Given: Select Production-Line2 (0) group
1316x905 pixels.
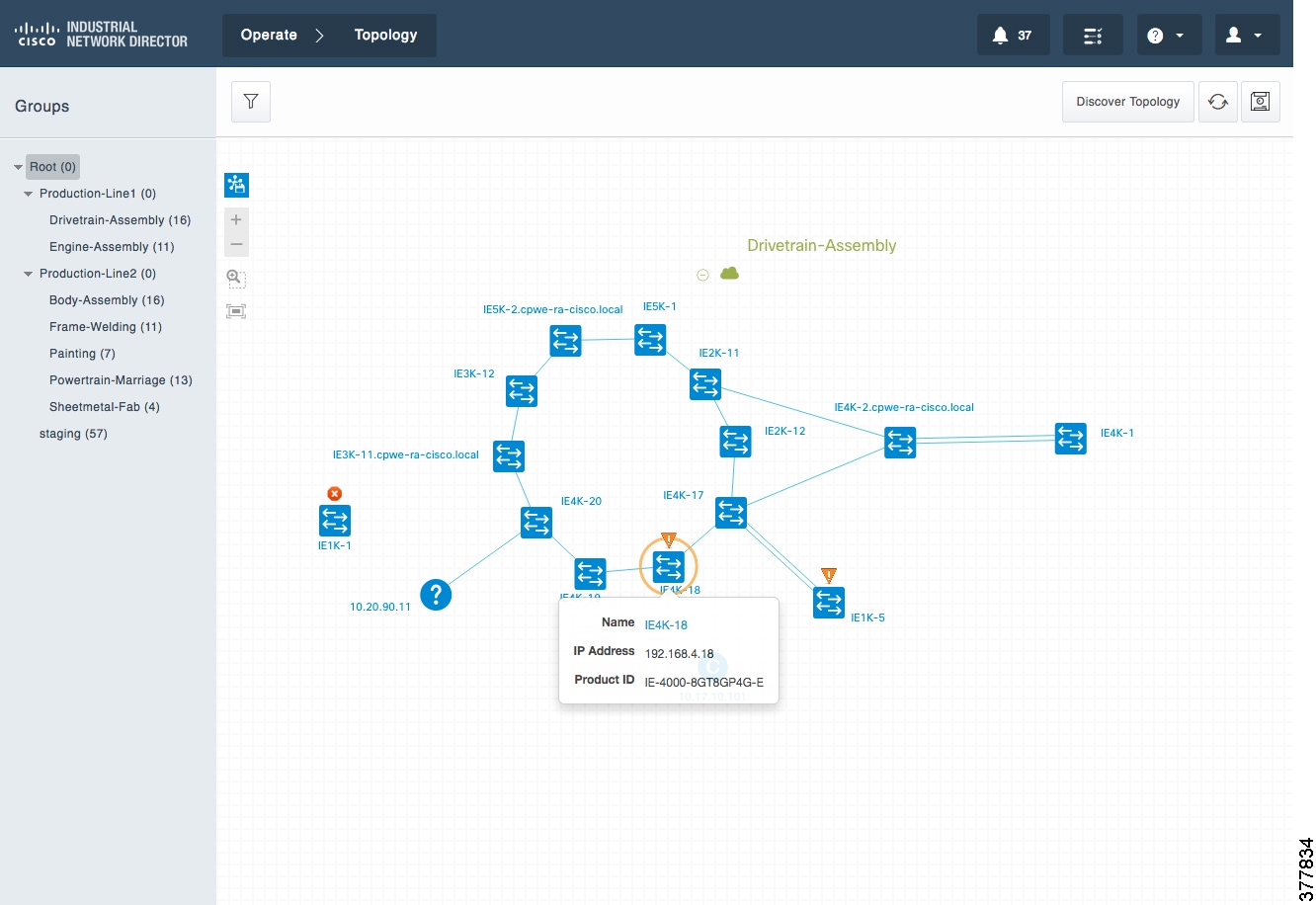Looking at the screenshot, I should pyautogui.click(x=98, y=274).
